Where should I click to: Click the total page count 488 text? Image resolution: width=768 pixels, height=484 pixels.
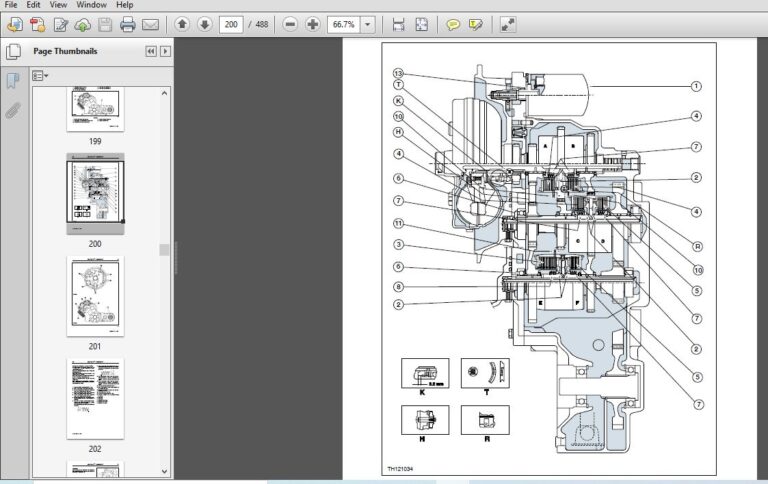(x=262, y=24)
